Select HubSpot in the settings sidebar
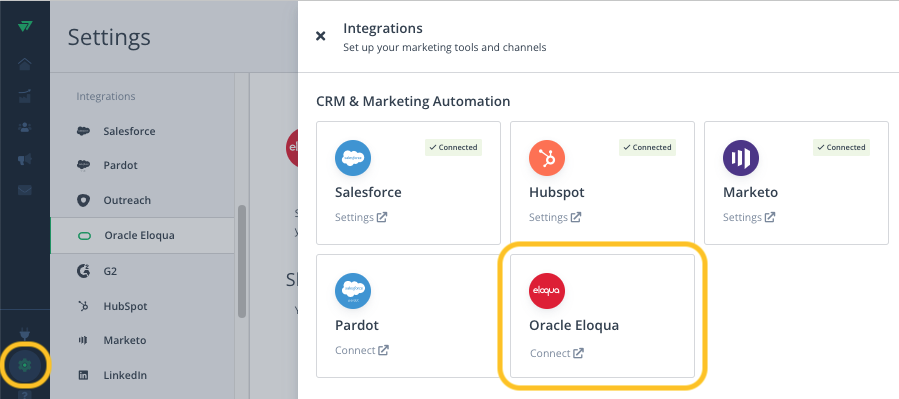 (x=142, y=306)
